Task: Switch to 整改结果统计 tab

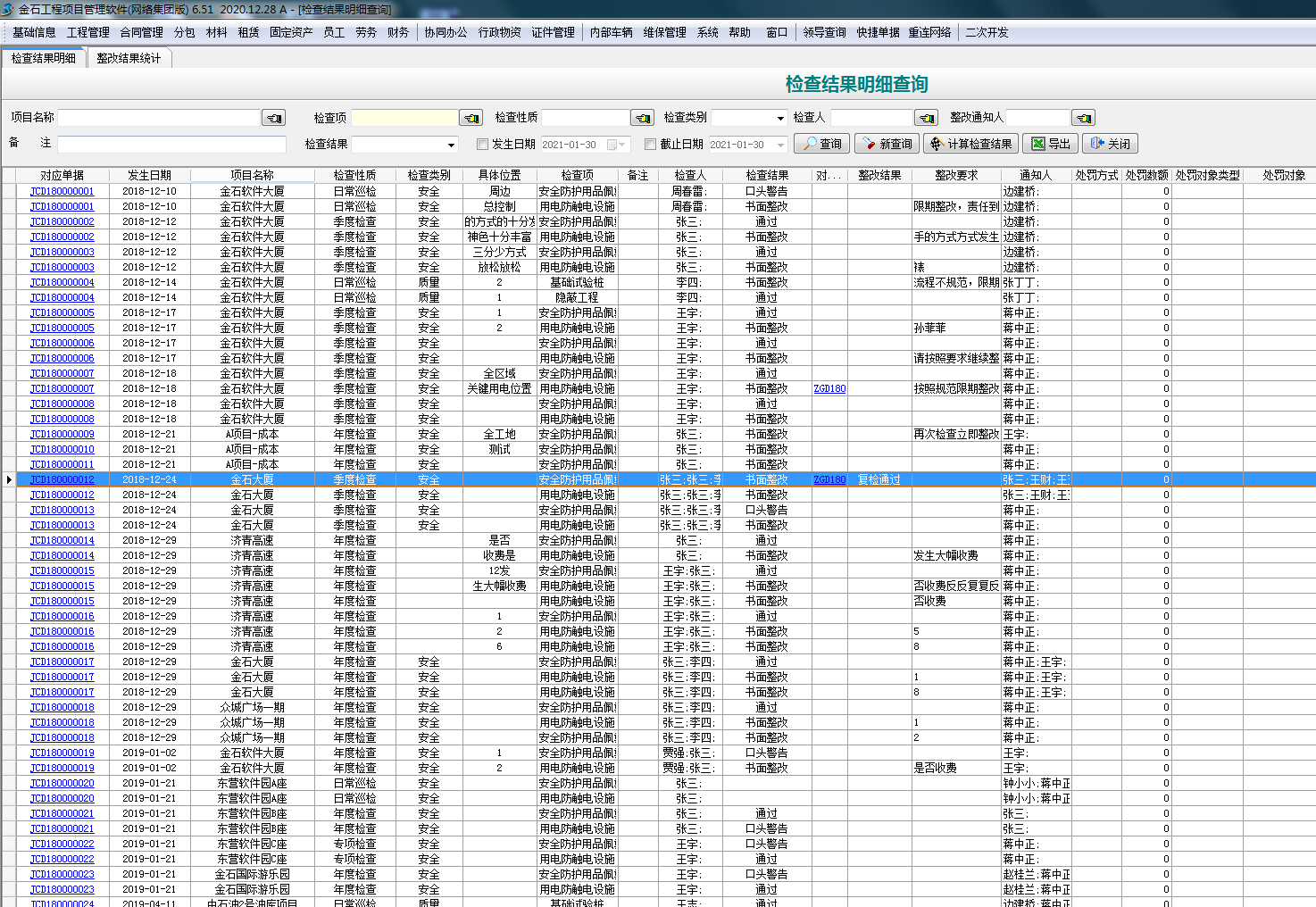Action: (129, 58)
